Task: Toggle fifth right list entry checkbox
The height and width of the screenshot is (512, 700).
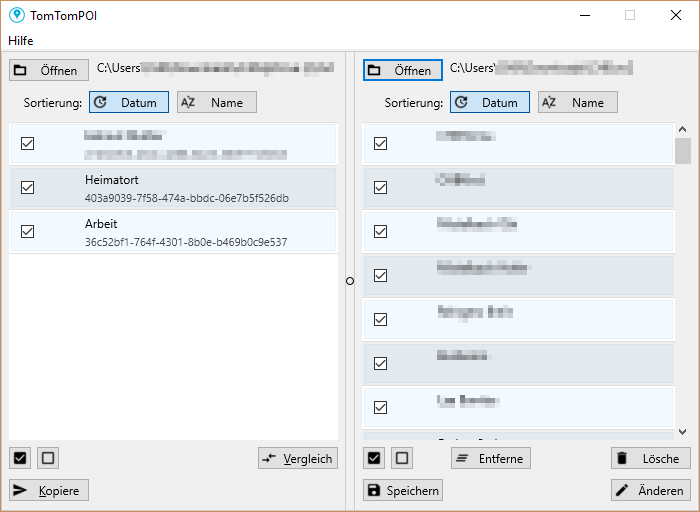Action: [x=380, y=319]
